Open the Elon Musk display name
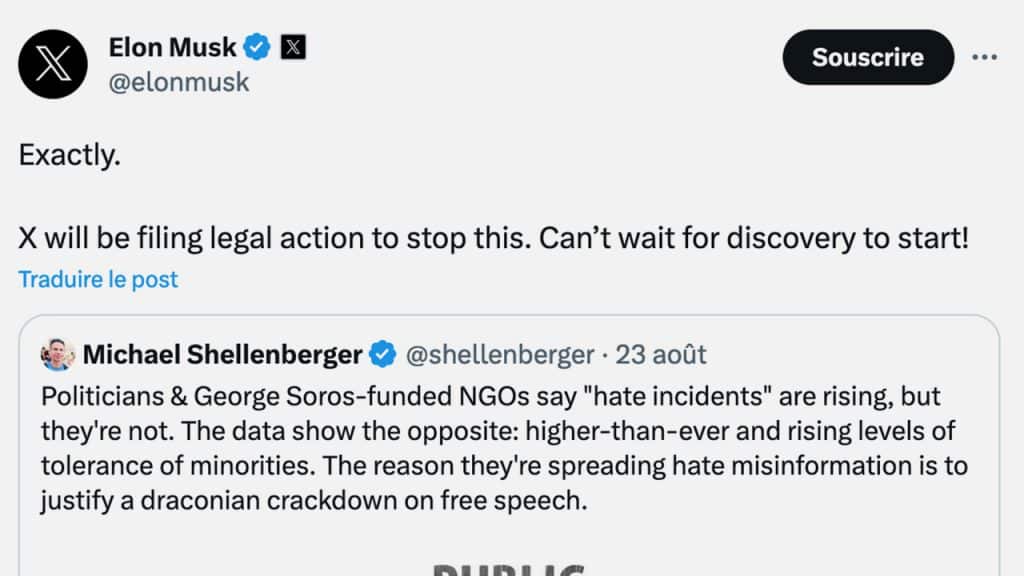1024x576 pixels. (x=172, y=46)
